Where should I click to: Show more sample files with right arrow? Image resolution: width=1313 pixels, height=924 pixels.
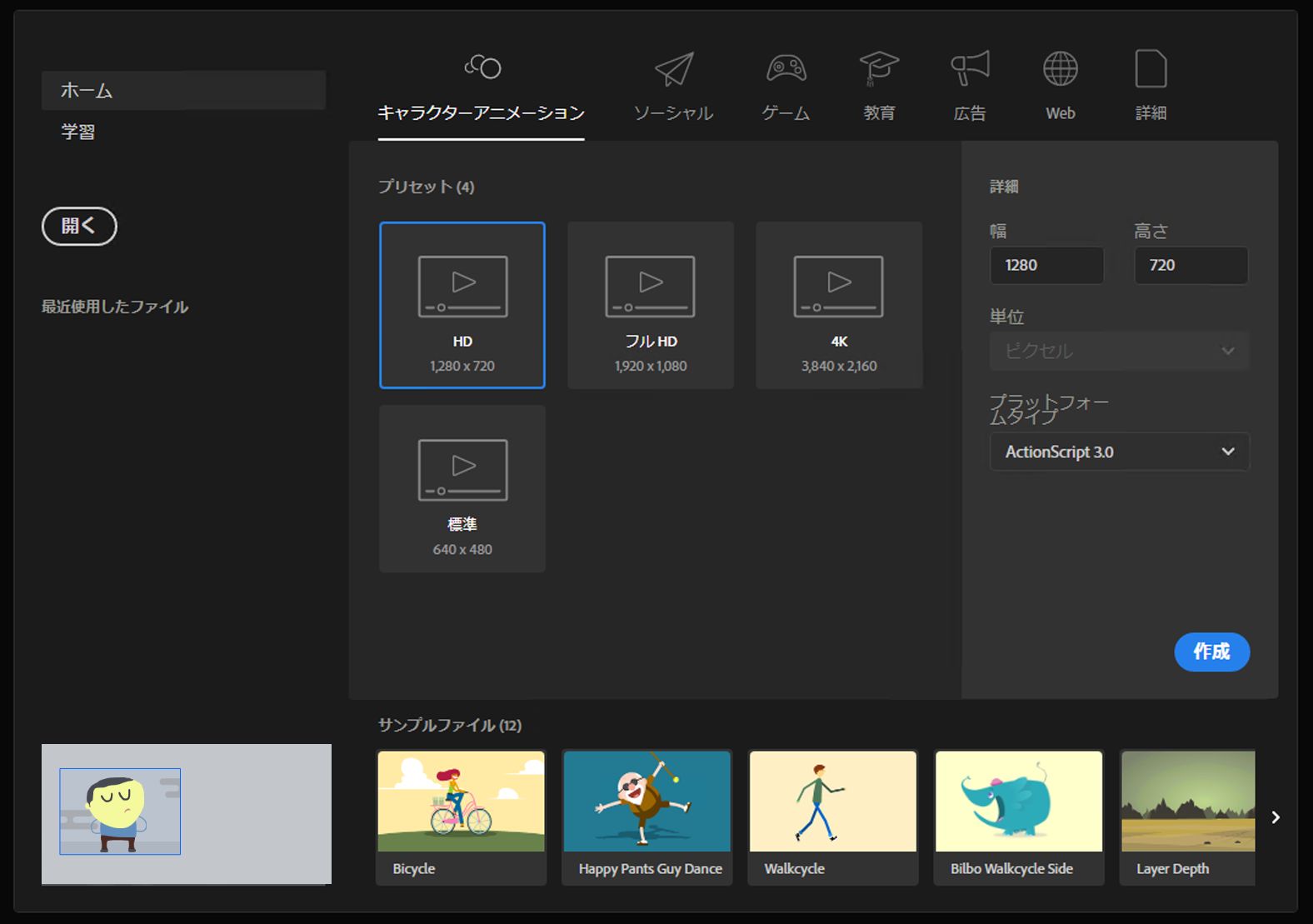pos(1276,817)
